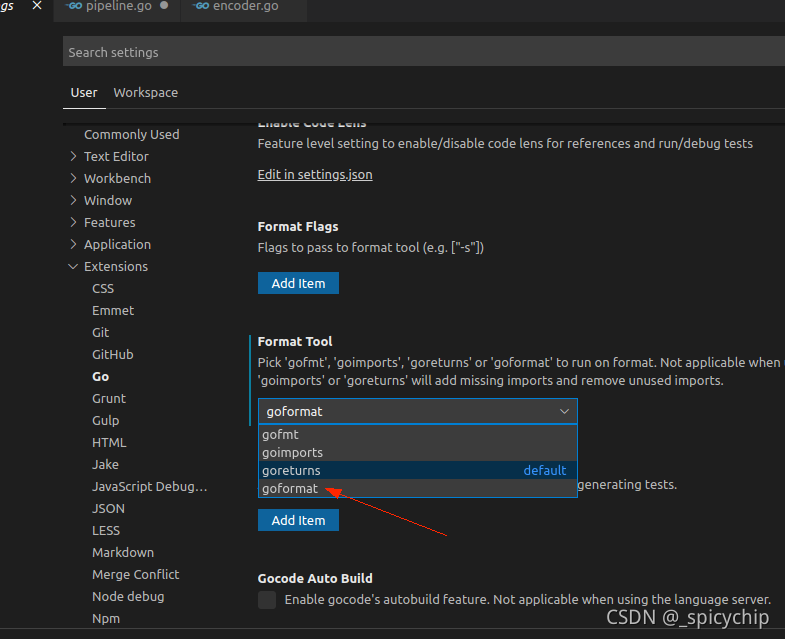Select Git extension settings
This screenshot has height=639, width=785.
tap(101, 333)
